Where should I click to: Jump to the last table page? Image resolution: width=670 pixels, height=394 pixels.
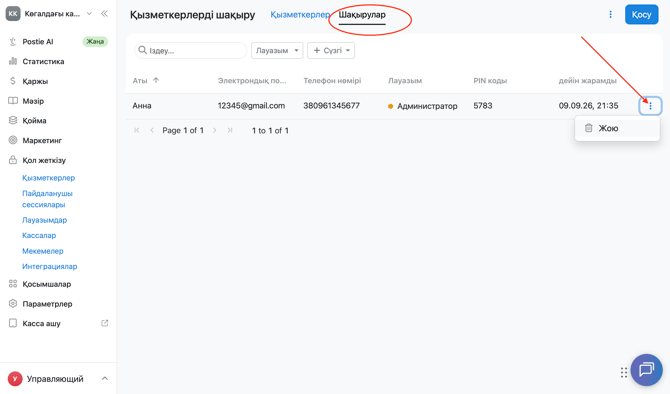pos(230,130)
